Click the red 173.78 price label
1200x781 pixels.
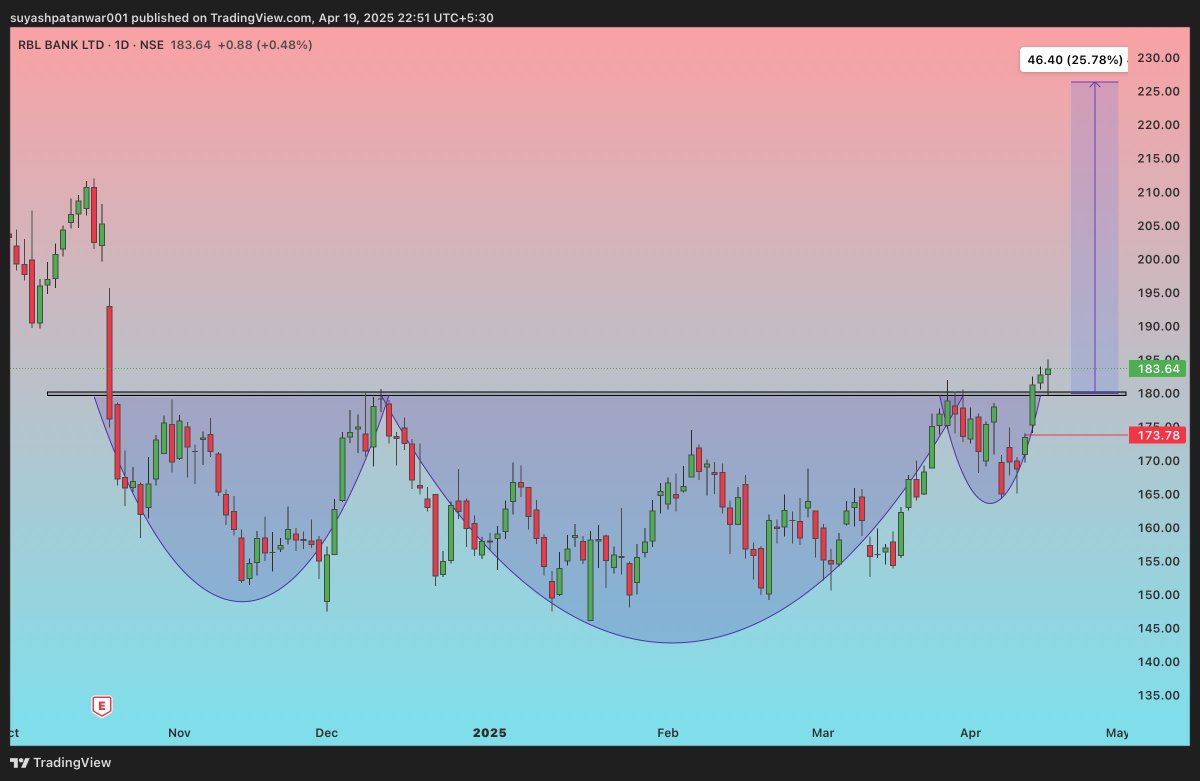[x=1156, y=435]
